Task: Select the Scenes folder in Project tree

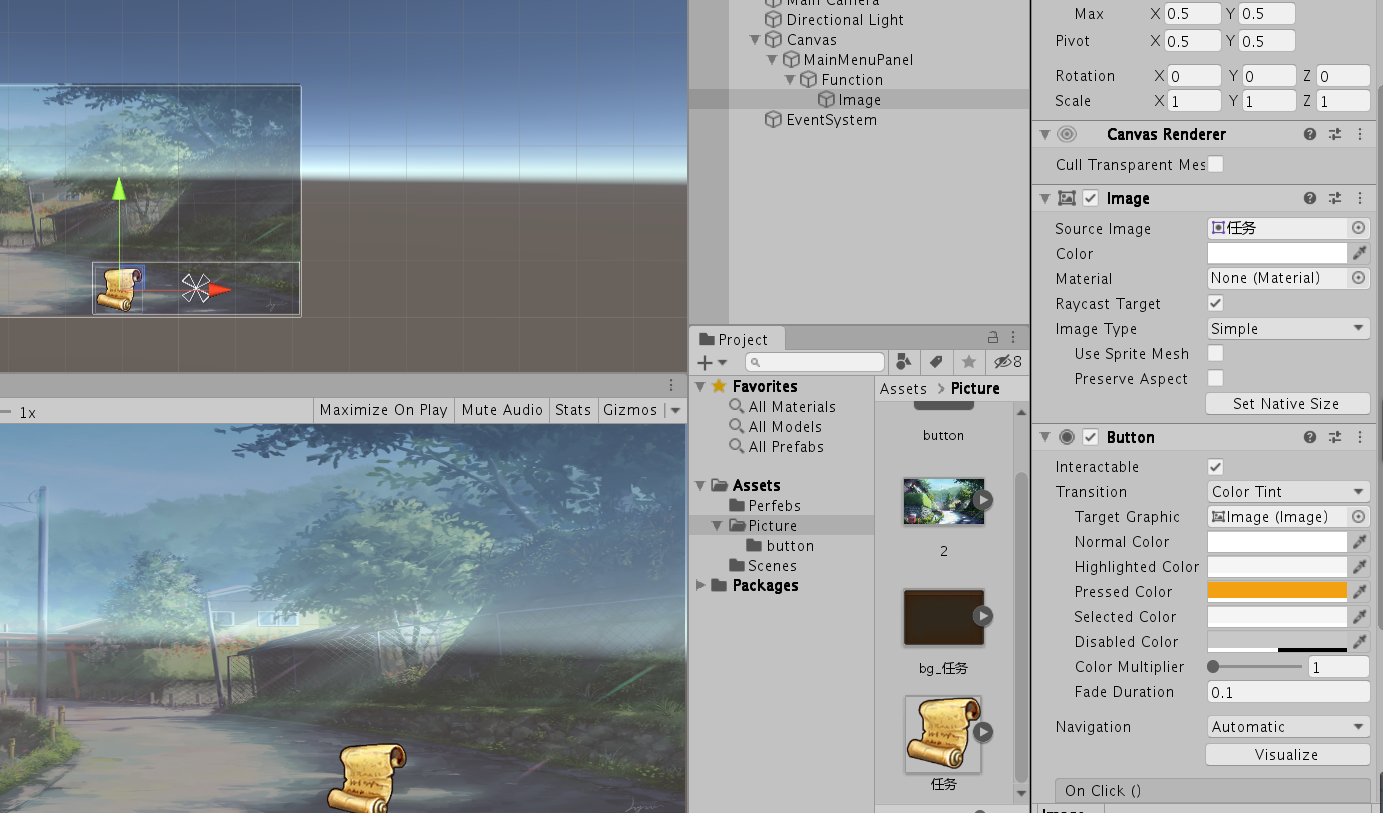Action: (x=772, y=566)
